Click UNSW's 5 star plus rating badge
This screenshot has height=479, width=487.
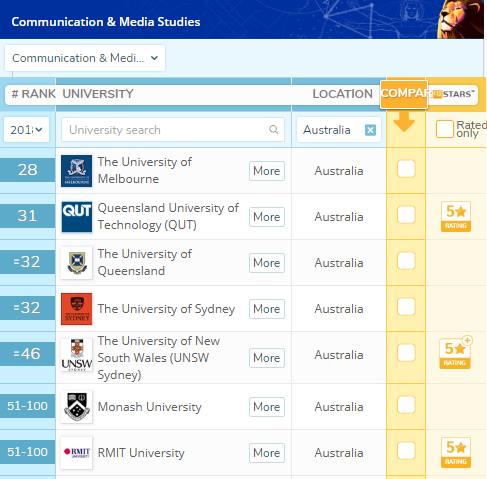click(455, 353)
